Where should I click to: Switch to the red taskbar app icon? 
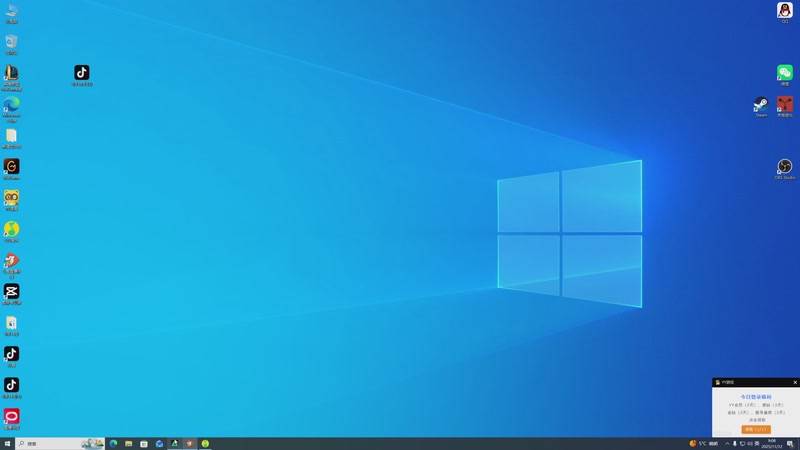coord(190,443)
